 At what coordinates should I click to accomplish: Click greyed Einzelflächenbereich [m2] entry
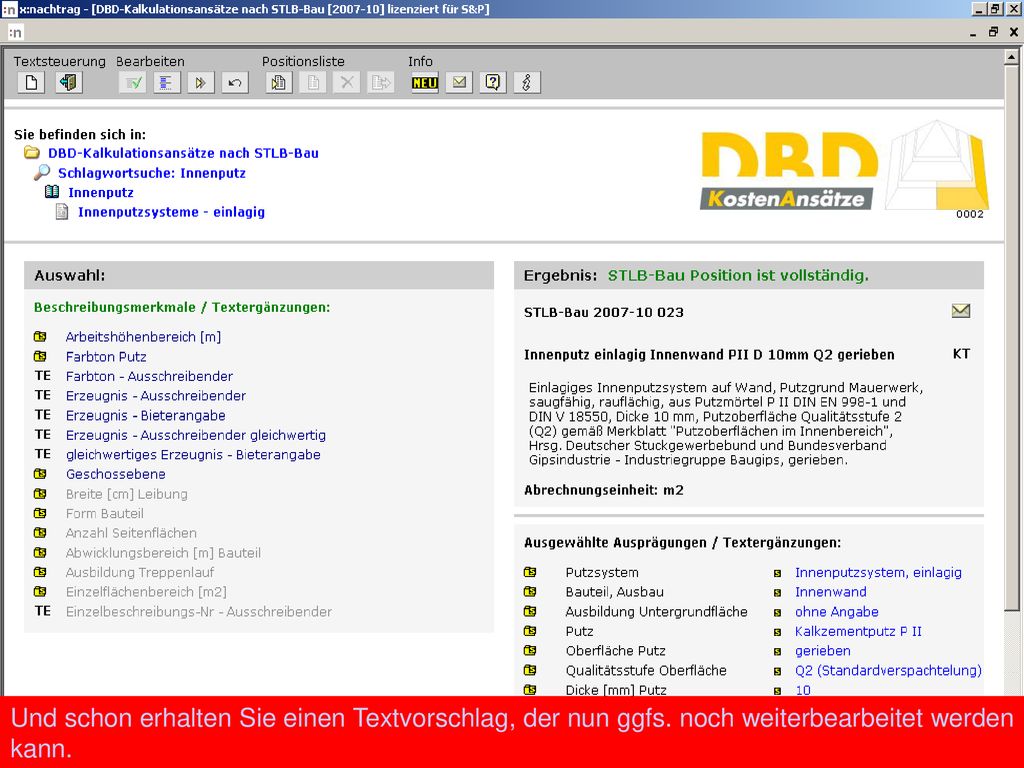[x=146, y=592]
